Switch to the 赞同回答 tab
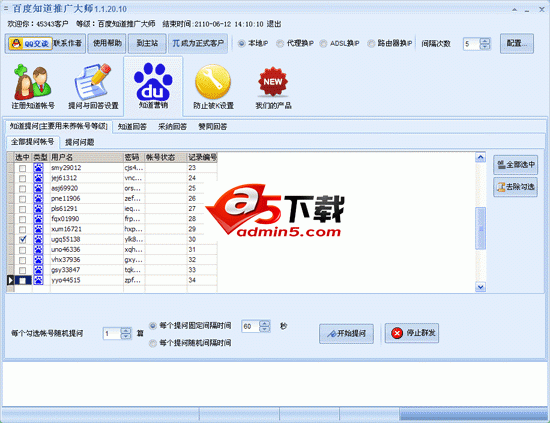The image size is (550, 423). [x=213, y=127]
